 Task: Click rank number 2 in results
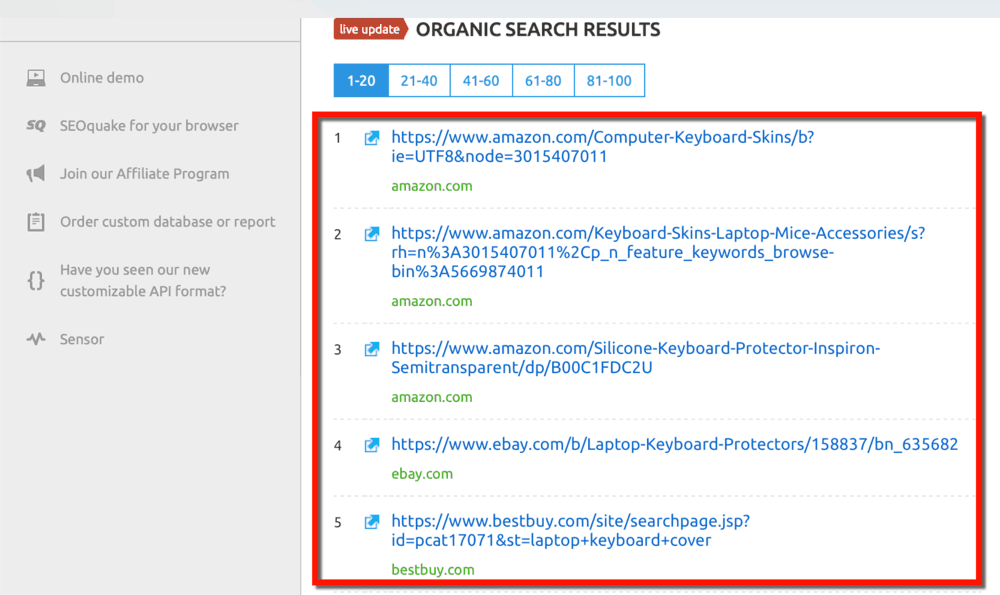(x=338, y=235)
